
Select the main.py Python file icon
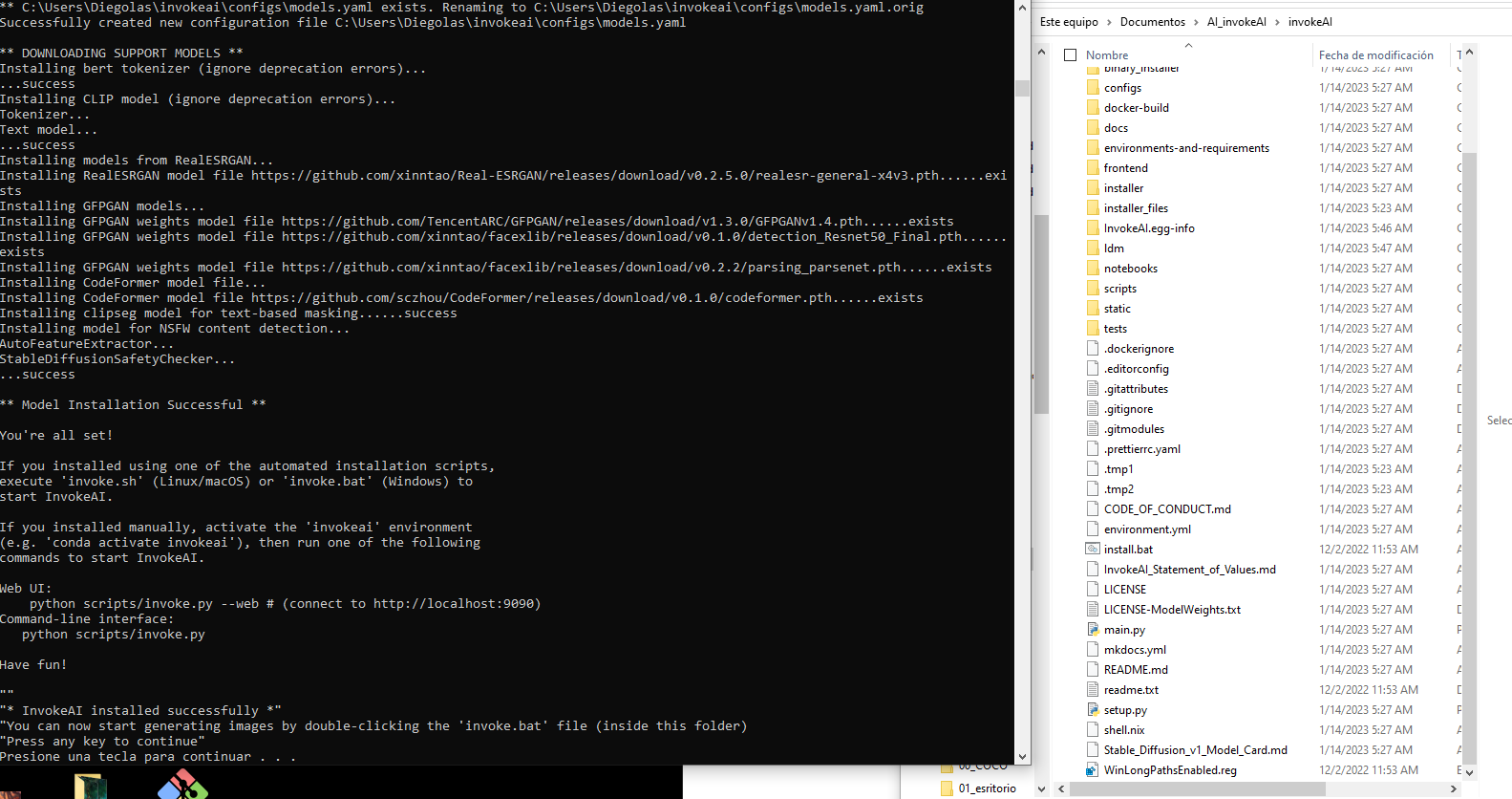[x=1093, y=630]
